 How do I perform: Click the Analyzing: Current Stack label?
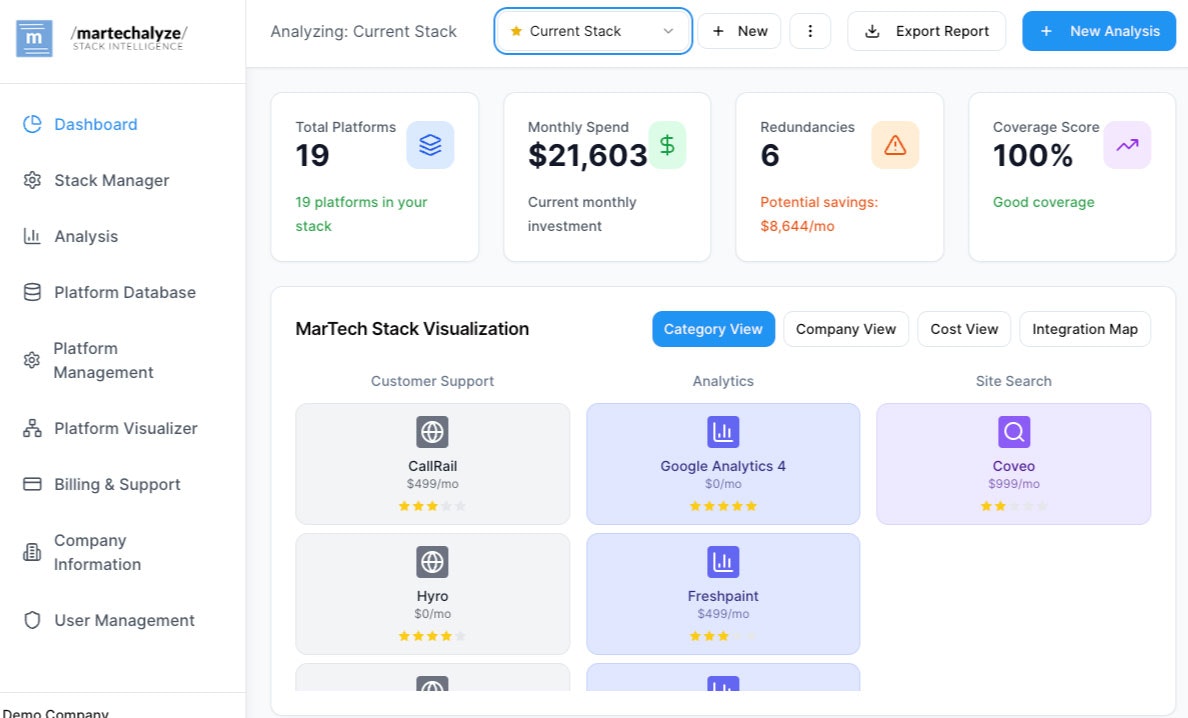pyautogui.click(x=364, y=31)
